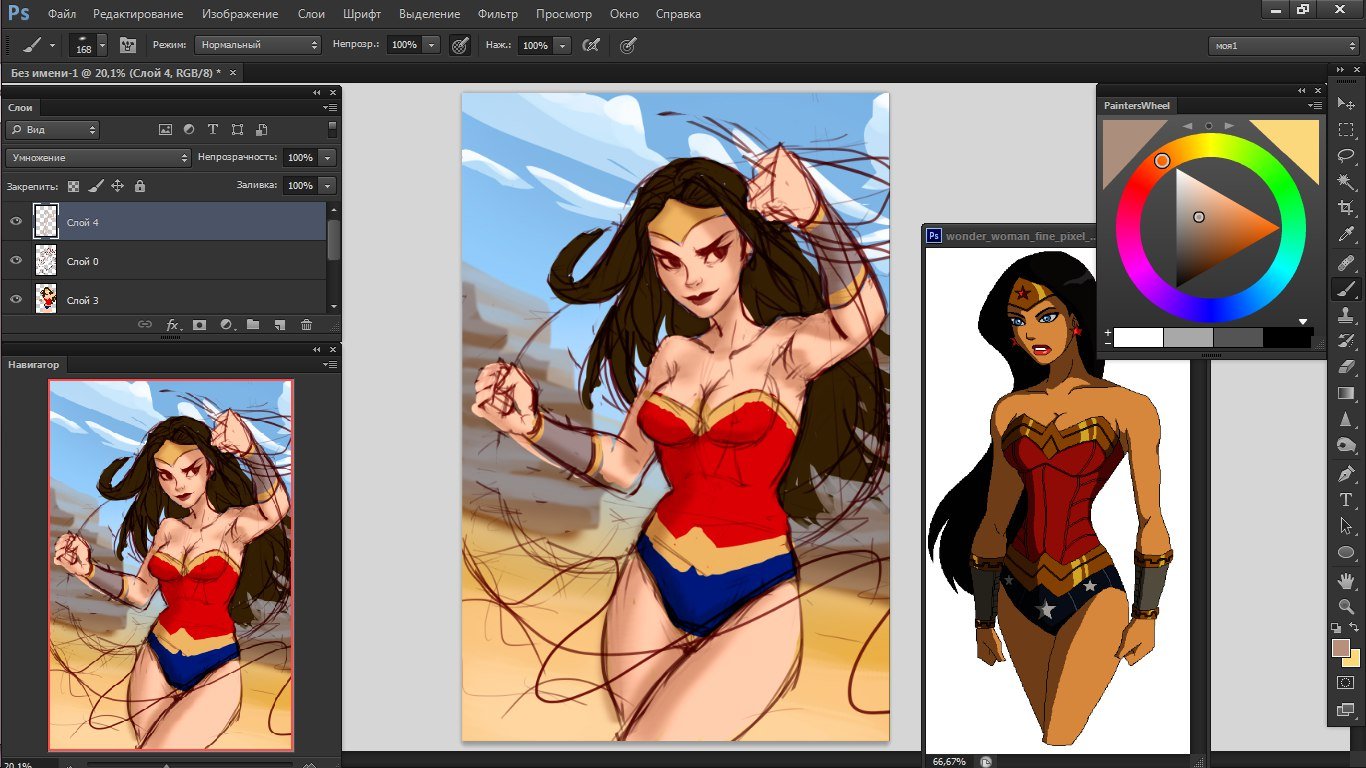
Task: Select the Sponge tool
Action: click(1346, 445)
